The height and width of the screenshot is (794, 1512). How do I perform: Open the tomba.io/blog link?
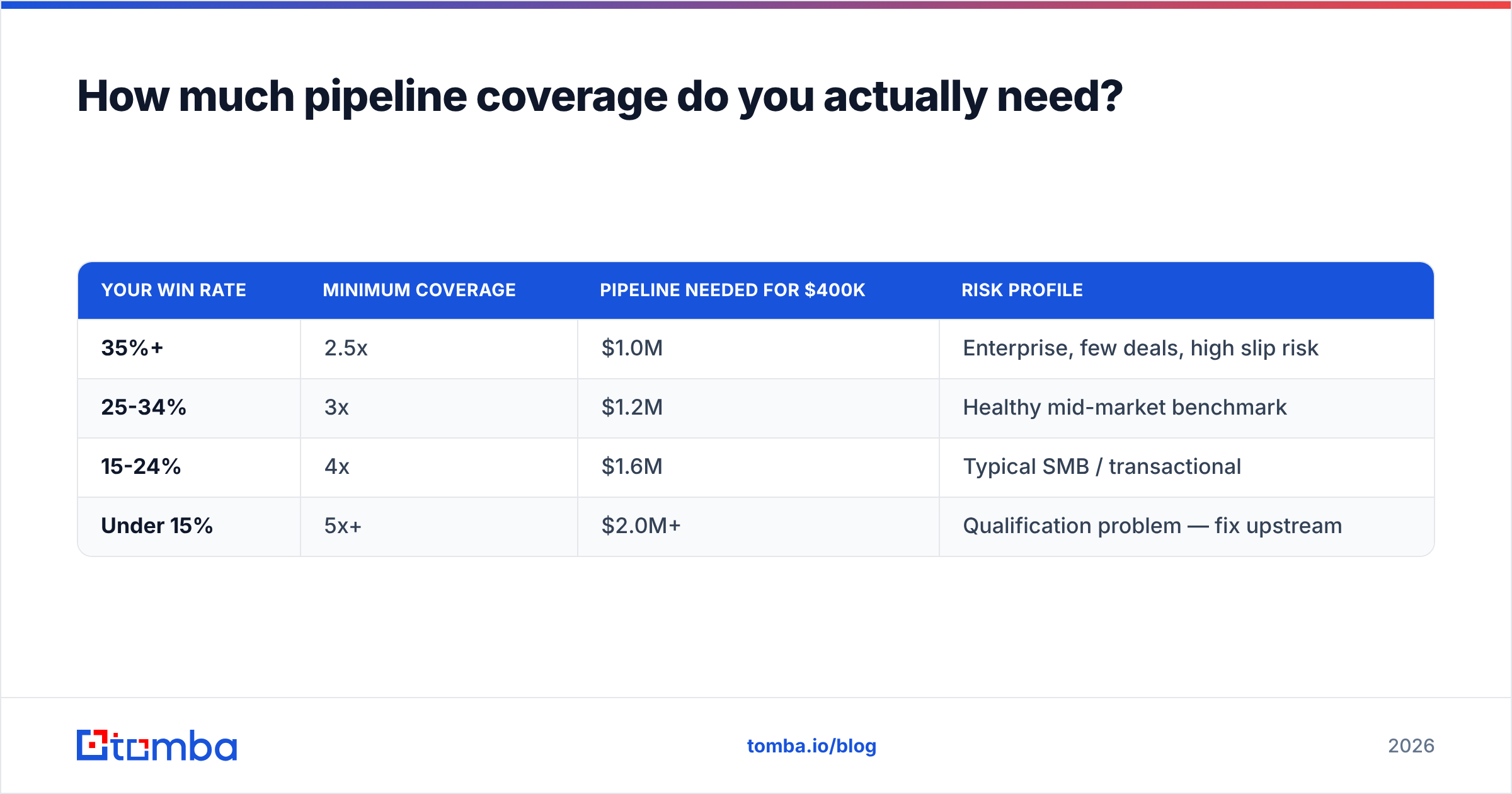(x=811, y=746)
